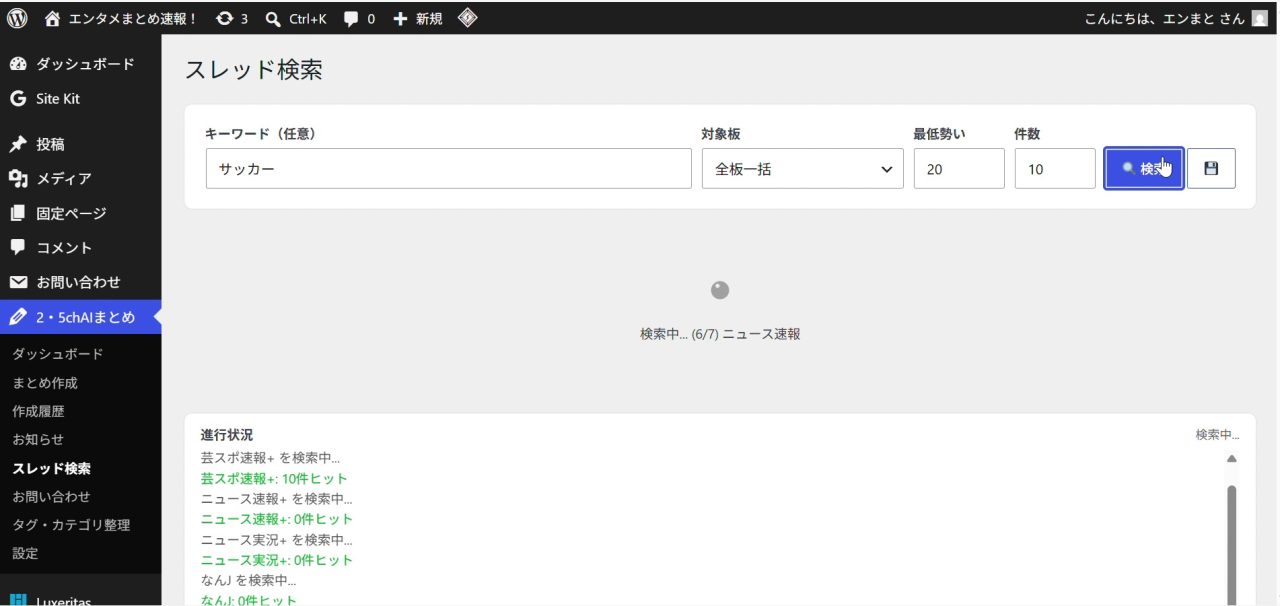Click the お問い合わせ envelope icon

tap(18, 282)
